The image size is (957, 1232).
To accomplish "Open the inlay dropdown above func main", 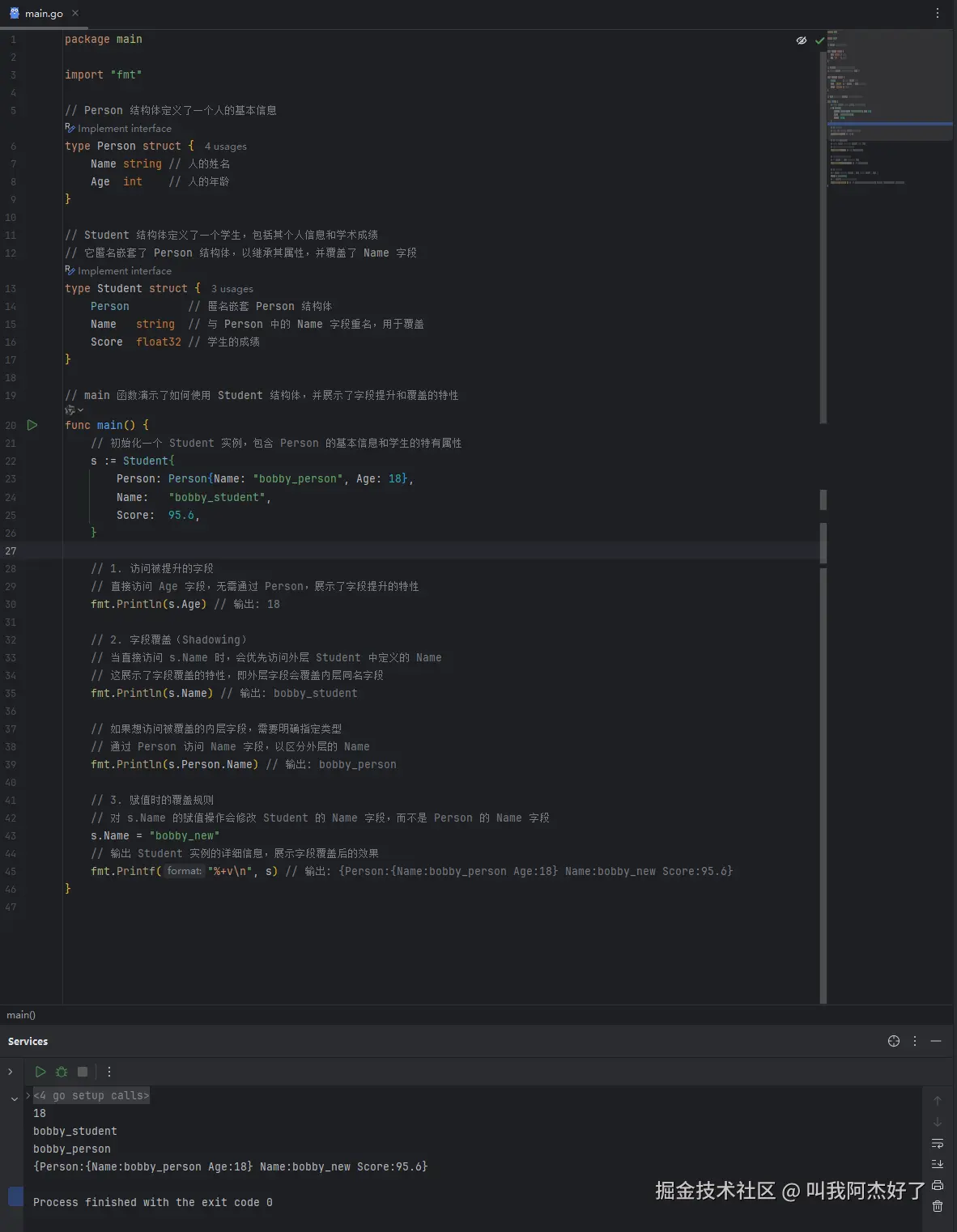I will point(74,410).
